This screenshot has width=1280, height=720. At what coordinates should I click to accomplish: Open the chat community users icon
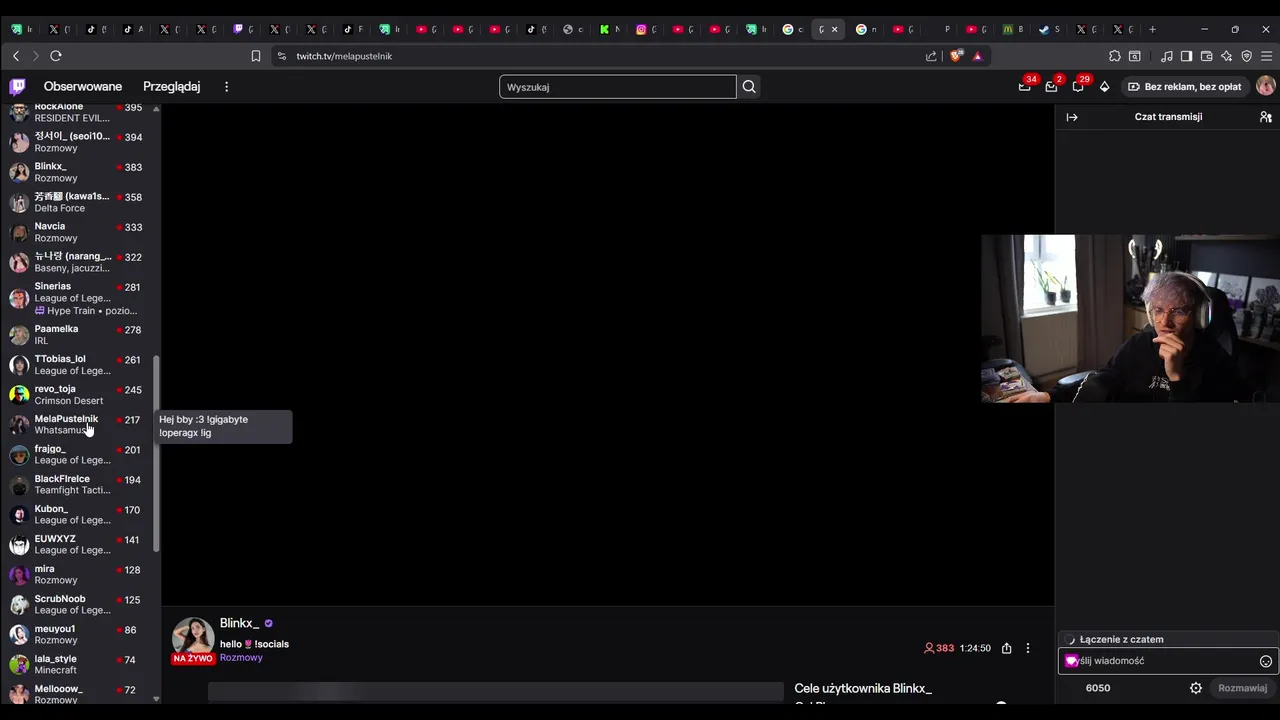(x=1265, y=117)
